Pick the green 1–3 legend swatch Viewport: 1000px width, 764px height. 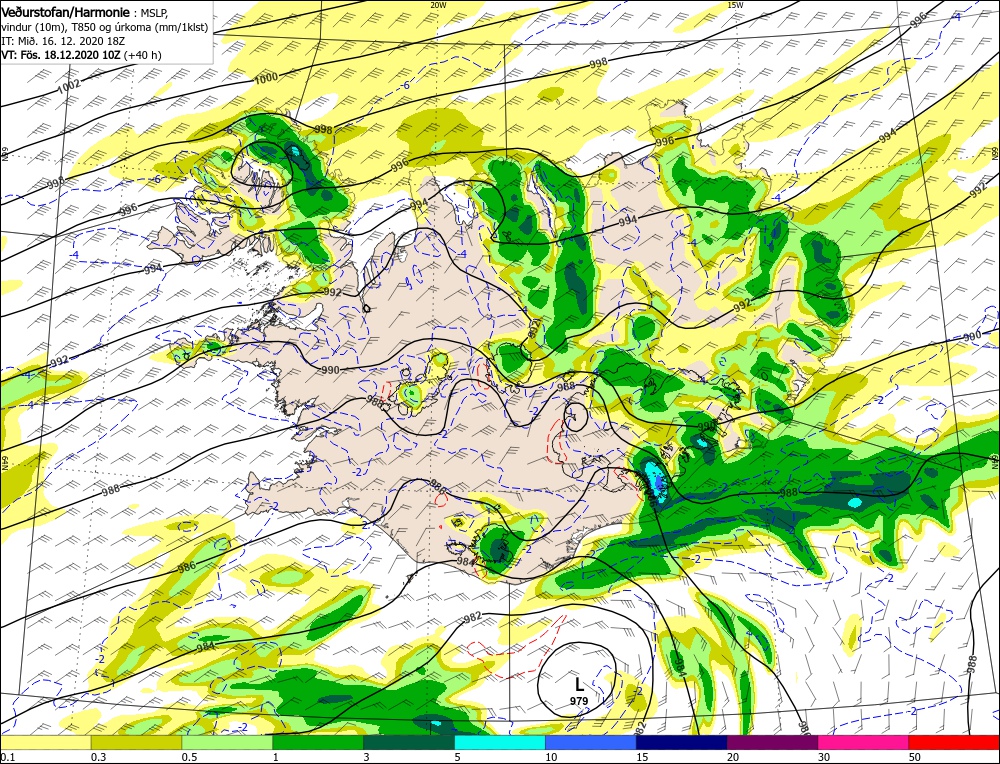pyautogui.click(x=318, y=742)
